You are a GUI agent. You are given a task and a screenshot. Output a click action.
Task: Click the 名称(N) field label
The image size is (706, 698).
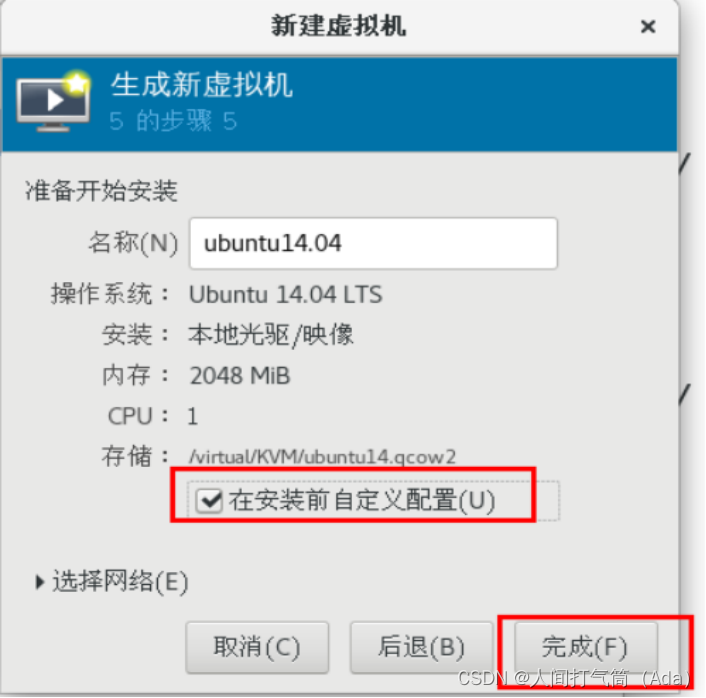pyautogui.click(x=133, y=243)
